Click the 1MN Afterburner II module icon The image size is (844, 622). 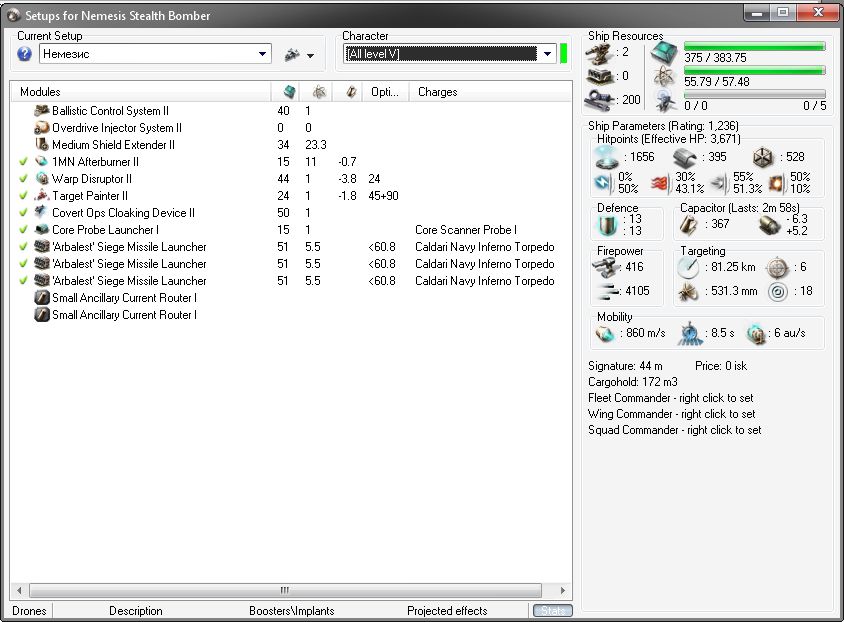click(x=41, y=162)
